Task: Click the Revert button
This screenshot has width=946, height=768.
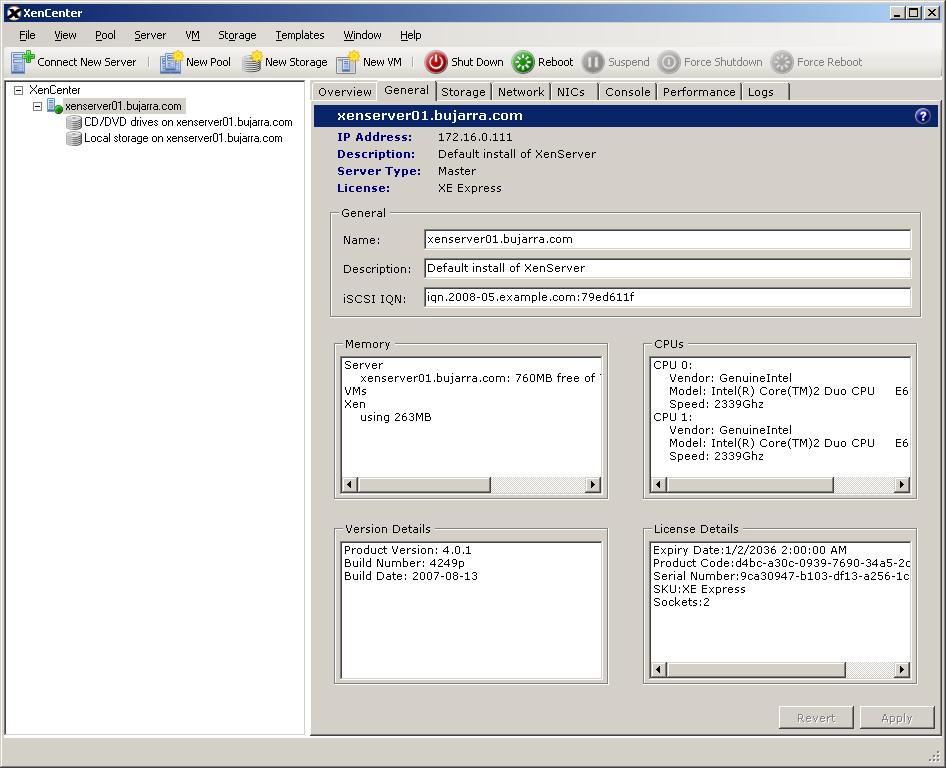Action: (816, 718)
